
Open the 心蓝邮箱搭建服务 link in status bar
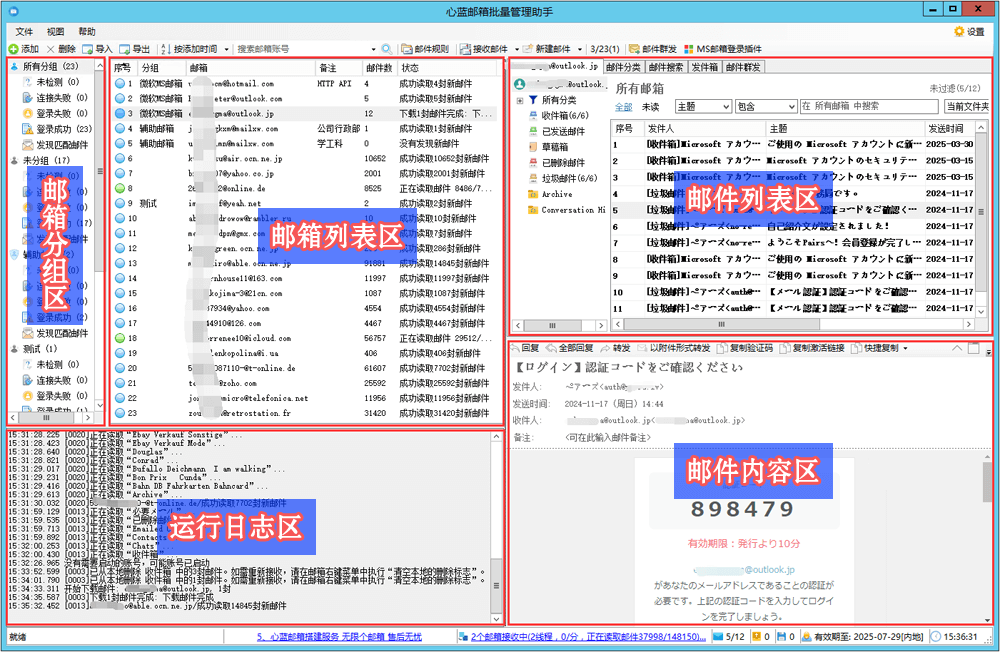339,637
